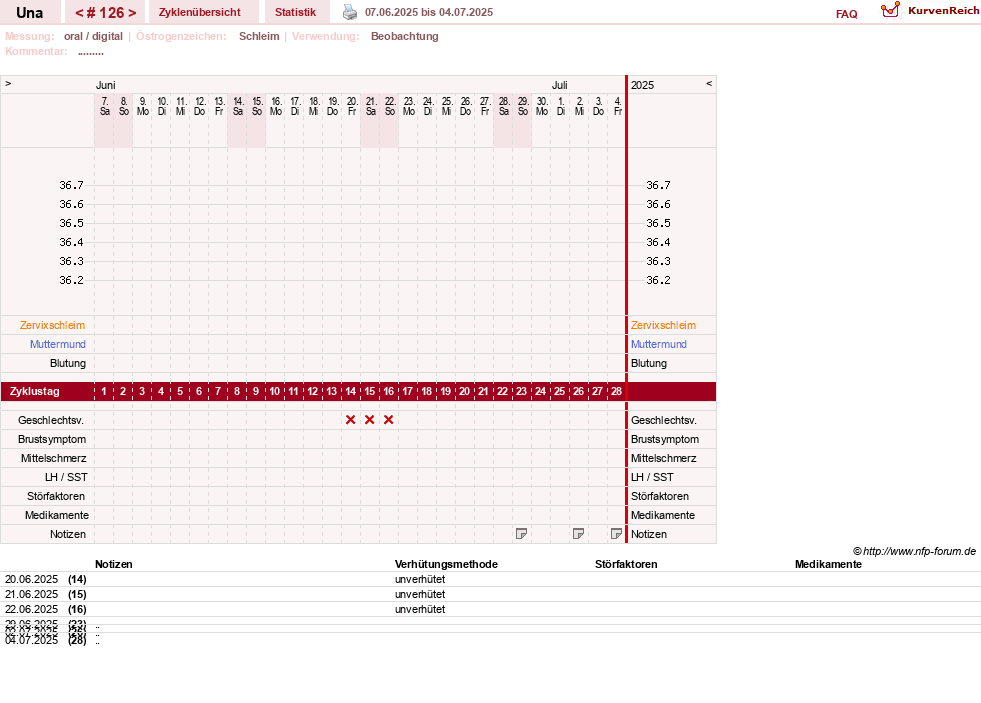Open the FAQ link

click(846, 14)
